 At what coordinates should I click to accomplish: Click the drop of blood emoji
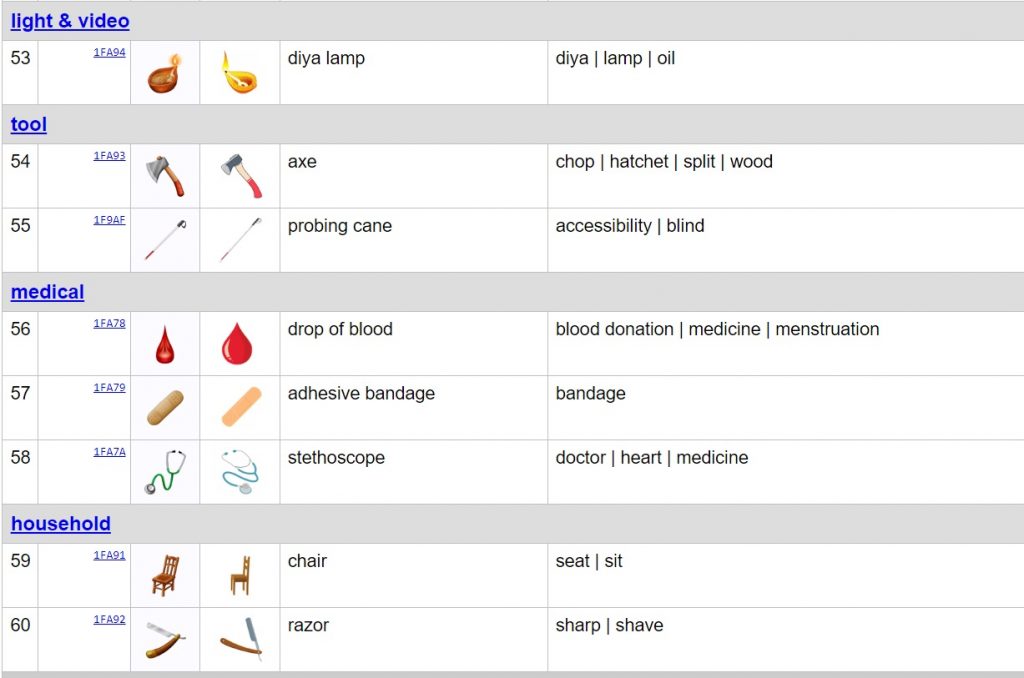click(165, 344)
